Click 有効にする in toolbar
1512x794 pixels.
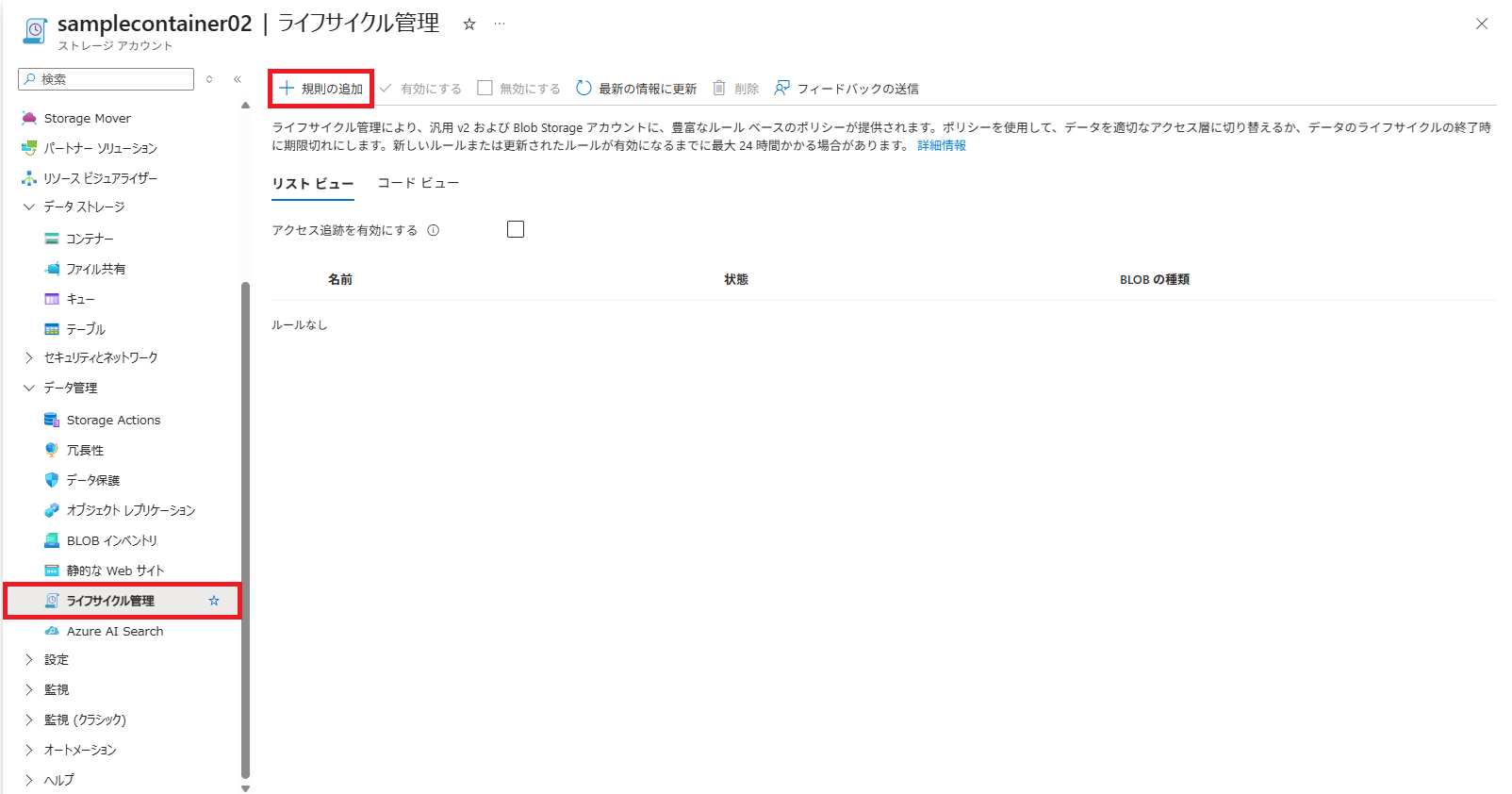(420, 89)
